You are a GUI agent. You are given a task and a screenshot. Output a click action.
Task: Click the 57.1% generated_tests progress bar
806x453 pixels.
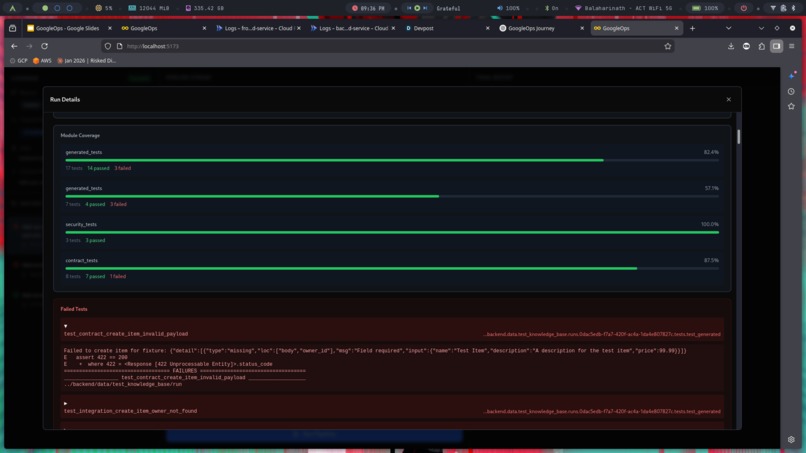[x=392, y=196]
